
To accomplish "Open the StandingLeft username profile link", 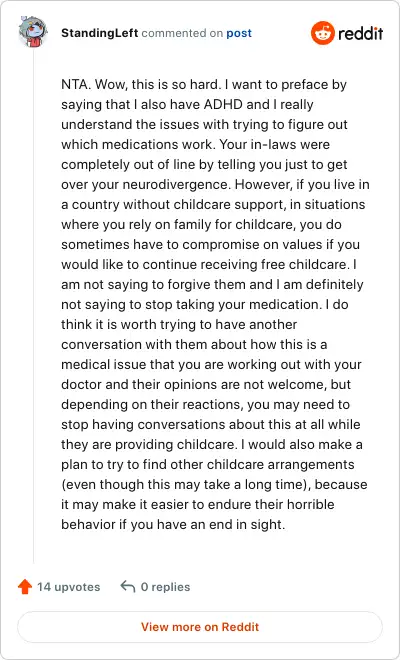I will [x=100, y=33].
